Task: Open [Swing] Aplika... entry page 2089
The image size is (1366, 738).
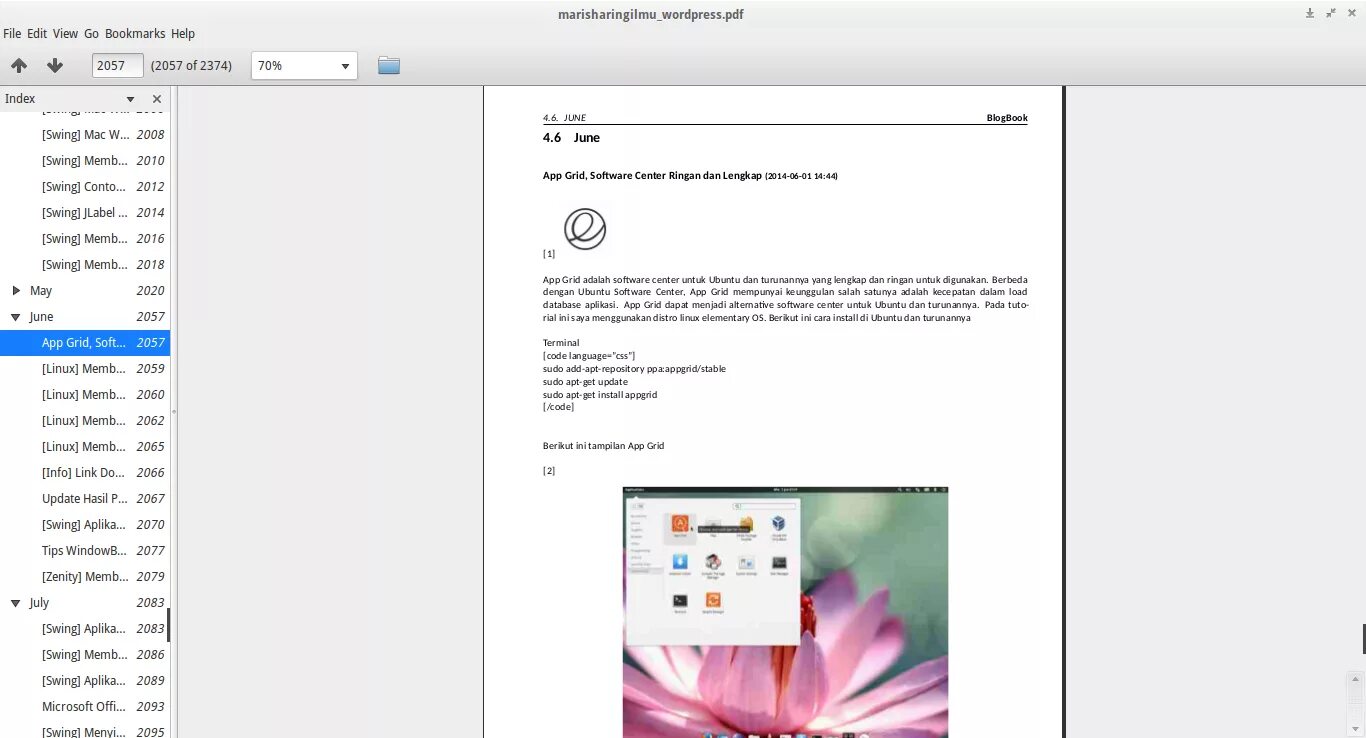Action: 85,681
